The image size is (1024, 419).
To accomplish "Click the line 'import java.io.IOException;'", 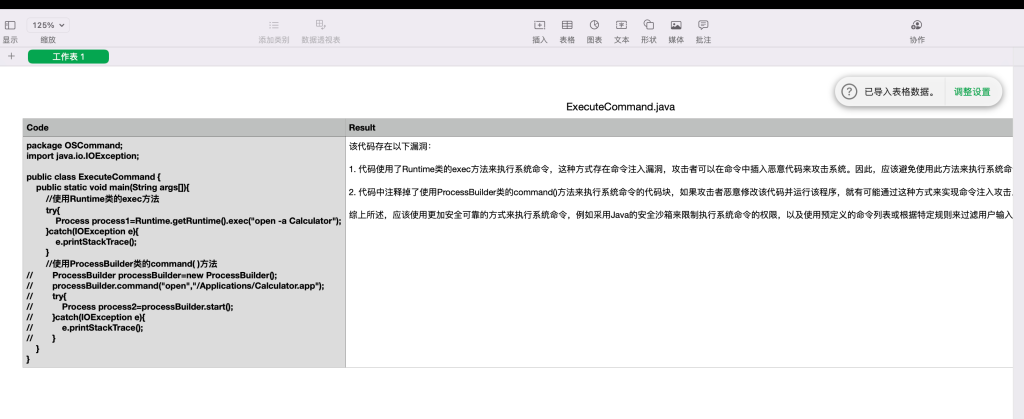I will tap(83, 156).
